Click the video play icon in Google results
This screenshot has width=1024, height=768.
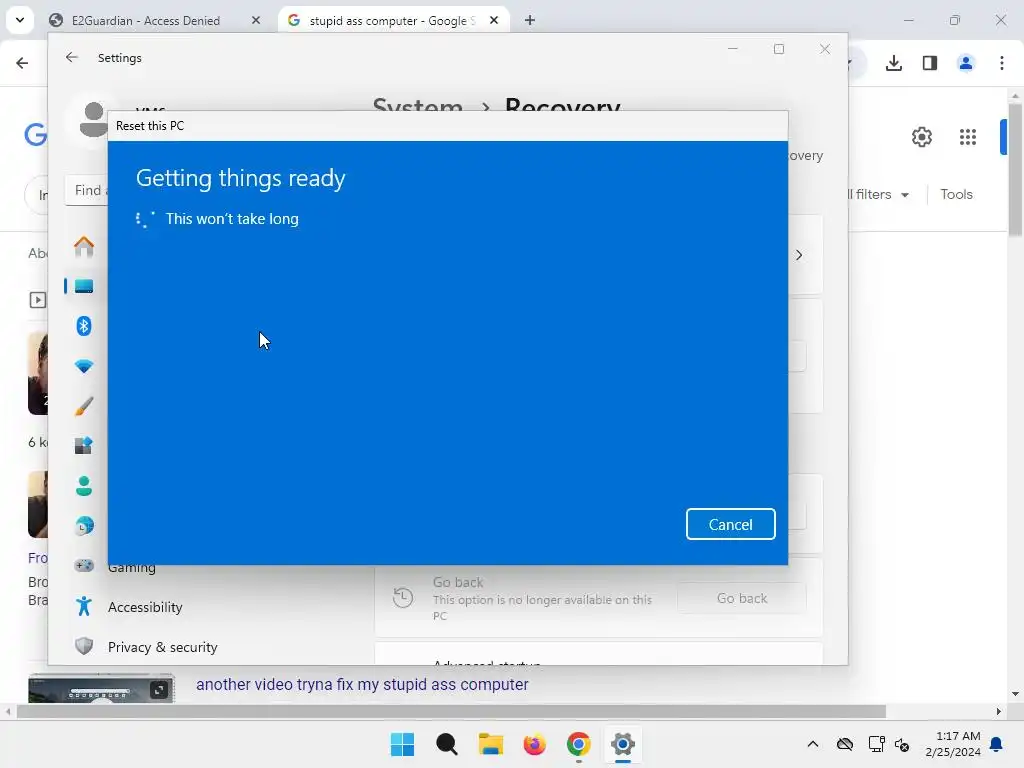coord(37,300)
